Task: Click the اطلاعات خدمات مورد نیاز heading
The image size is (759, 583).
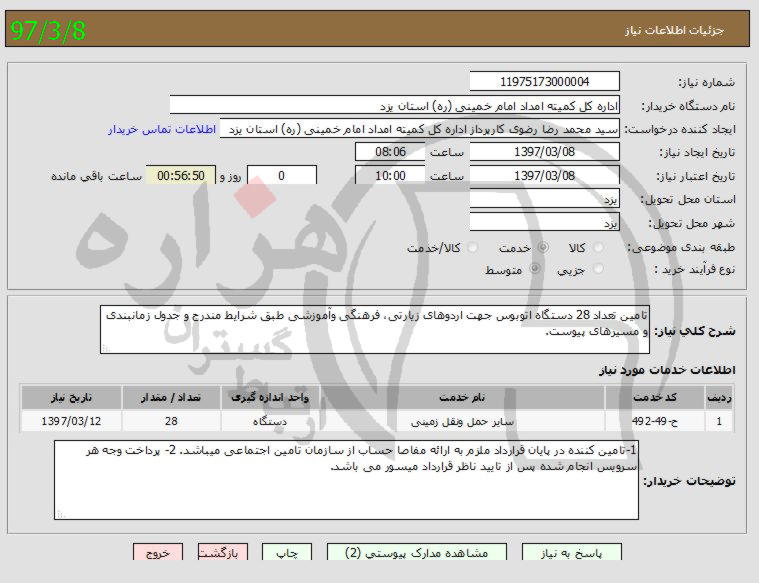Action: (667, 370)
